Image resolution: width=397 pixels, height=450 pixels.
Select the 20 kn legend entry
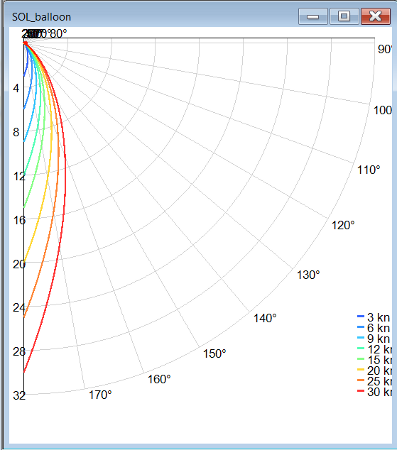pyautogui.click(x=374, y=370)
